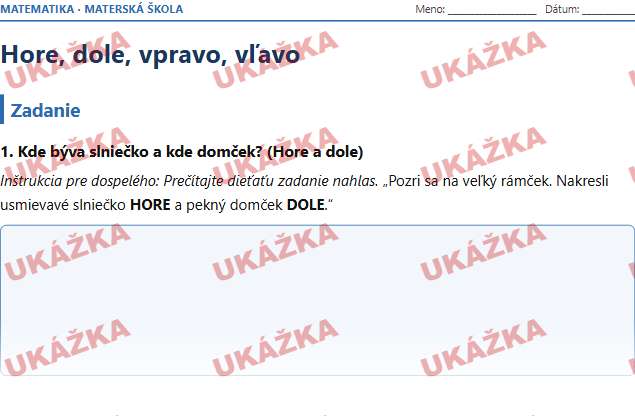635x416 pixels.
Task: Click the words usmievavé slniečko in the instruction
Action: (63, 205)
